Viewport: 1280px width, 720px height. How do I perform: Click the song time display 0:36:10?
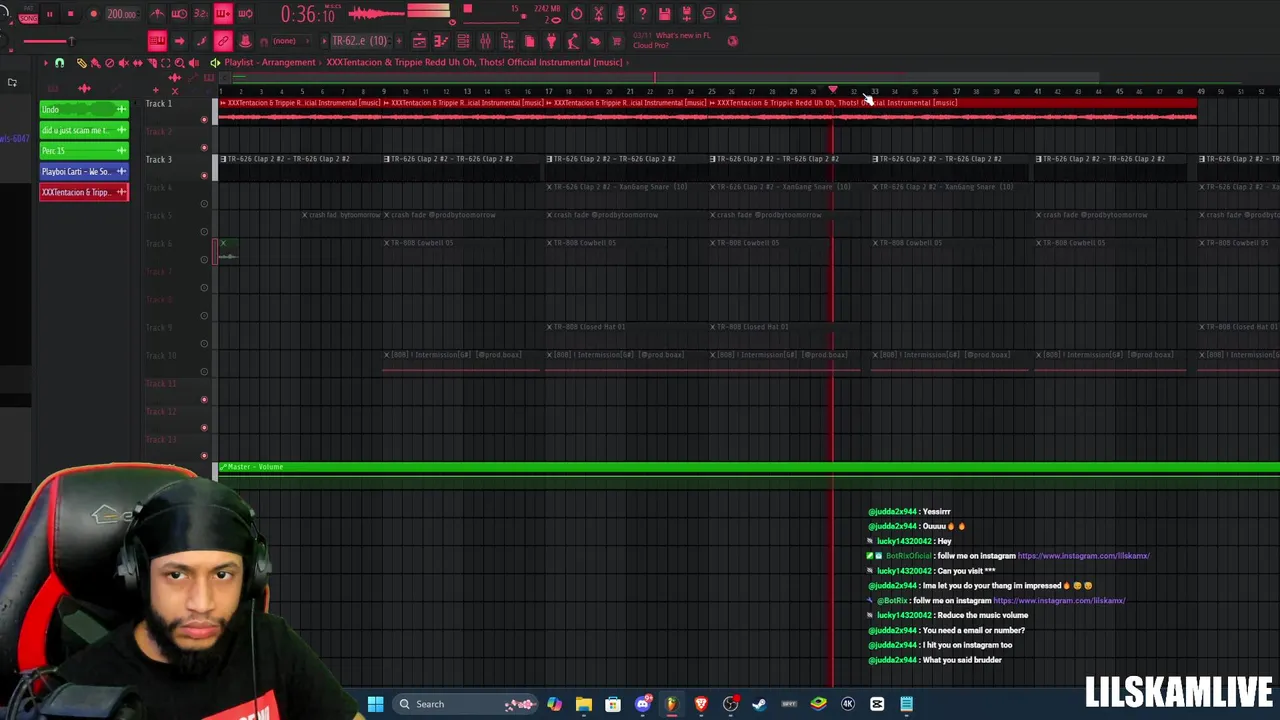coord(308,14)
